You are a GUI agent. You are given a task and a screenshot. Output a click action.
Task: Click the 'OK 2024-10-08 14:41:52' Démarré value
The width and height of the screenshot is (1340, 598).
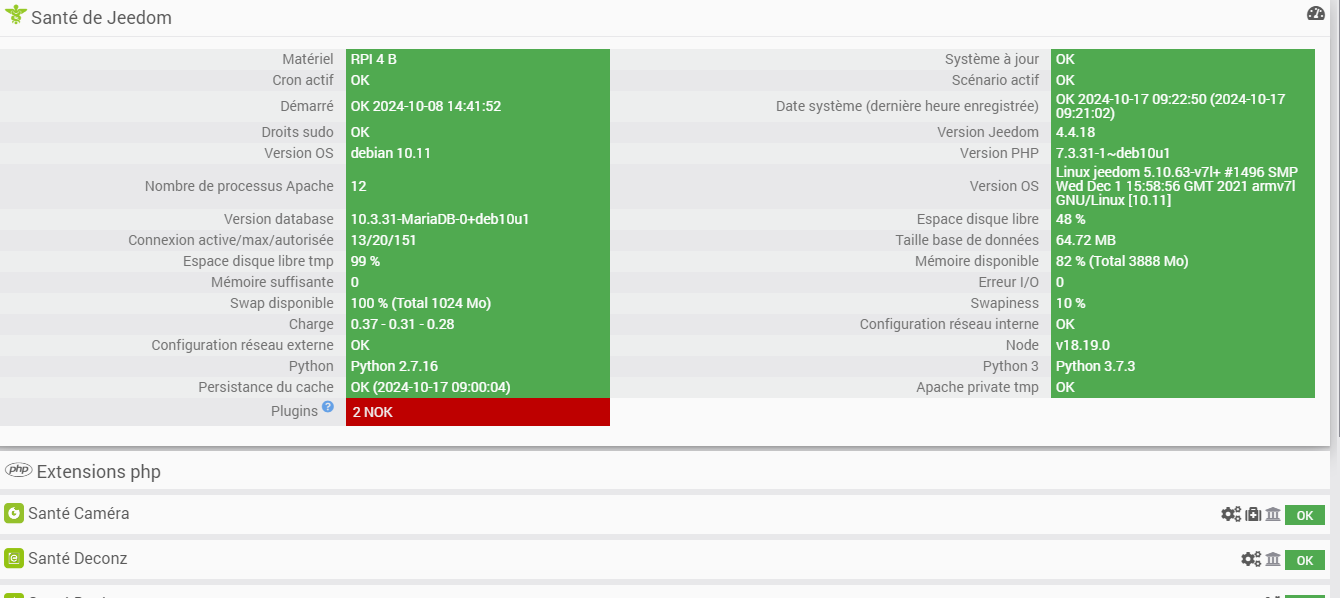[426, 106]
